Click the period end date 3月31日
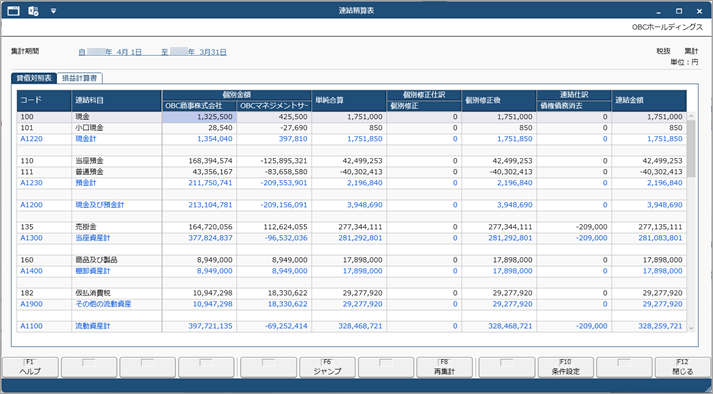The image size is (713, 394). tap(213, 52)
